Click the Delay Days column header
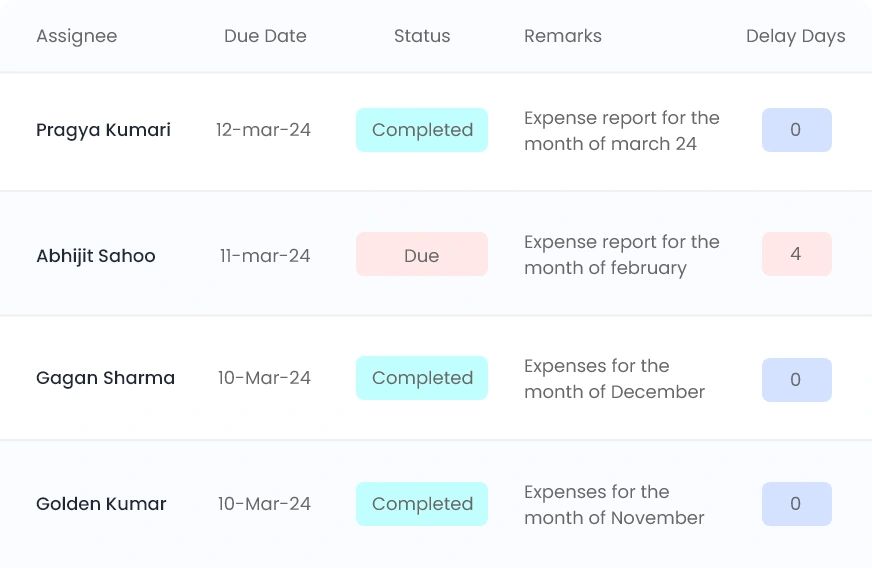872x568 pixels. point(795,36)
